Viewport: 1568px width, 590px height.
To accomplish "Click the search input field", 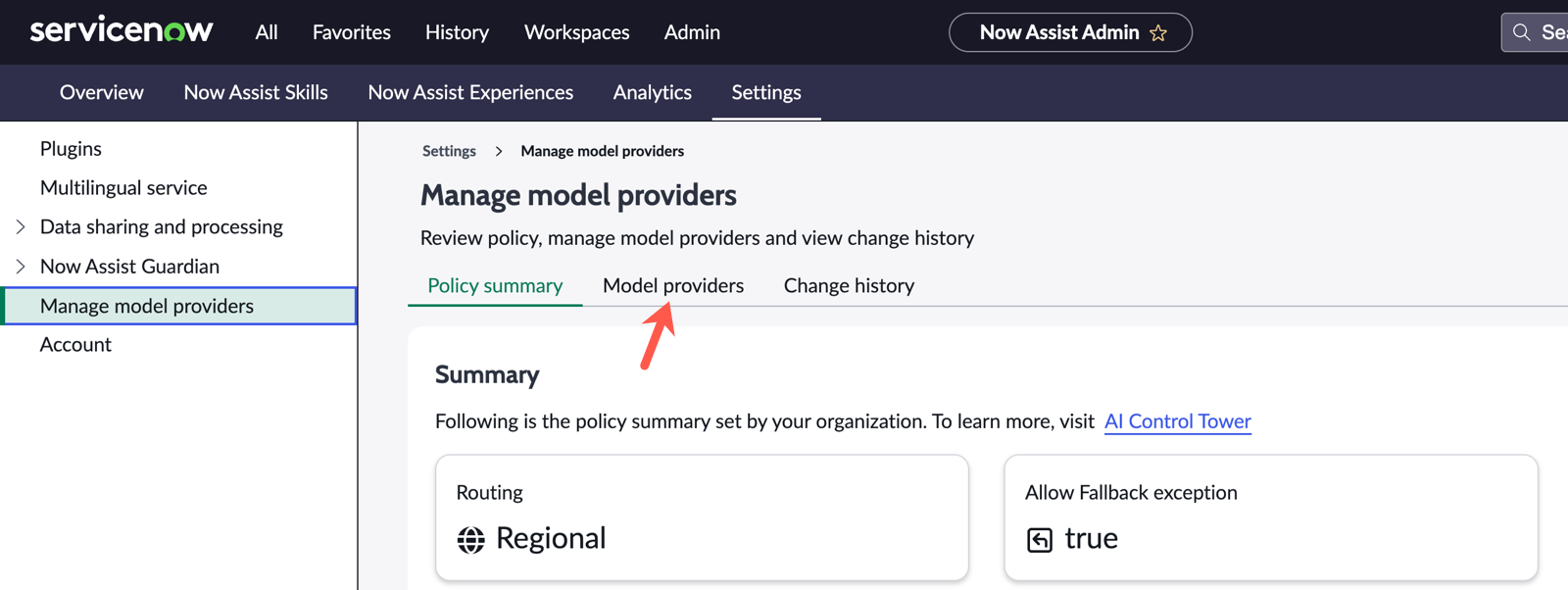I will click(1536, 32).
